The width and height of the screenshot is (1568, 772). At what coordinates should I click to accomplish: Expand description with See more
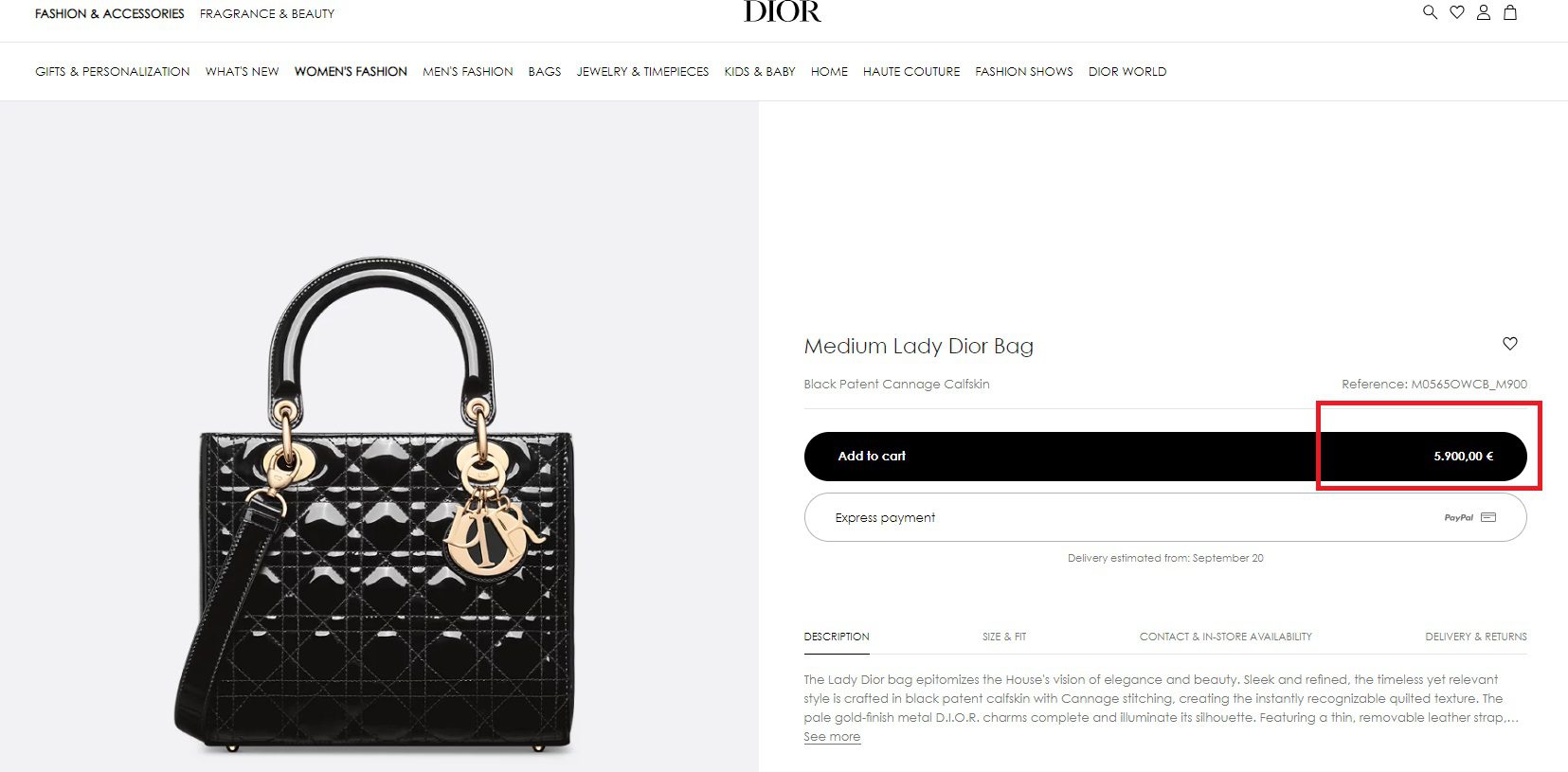832,737
